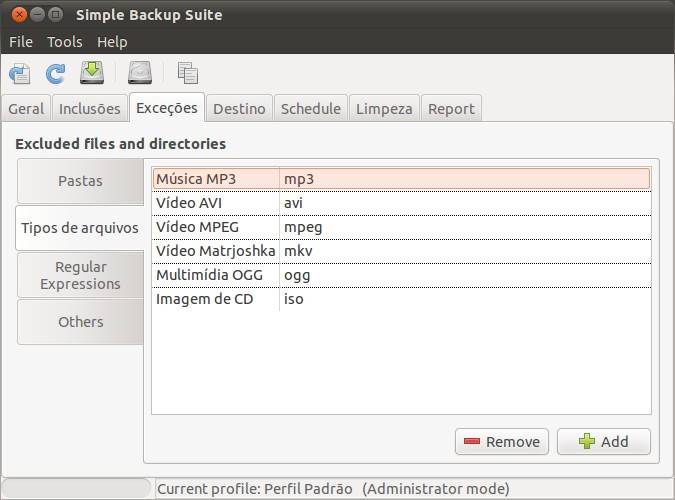Select the Others side tab
675x500 pixels.
81,322
